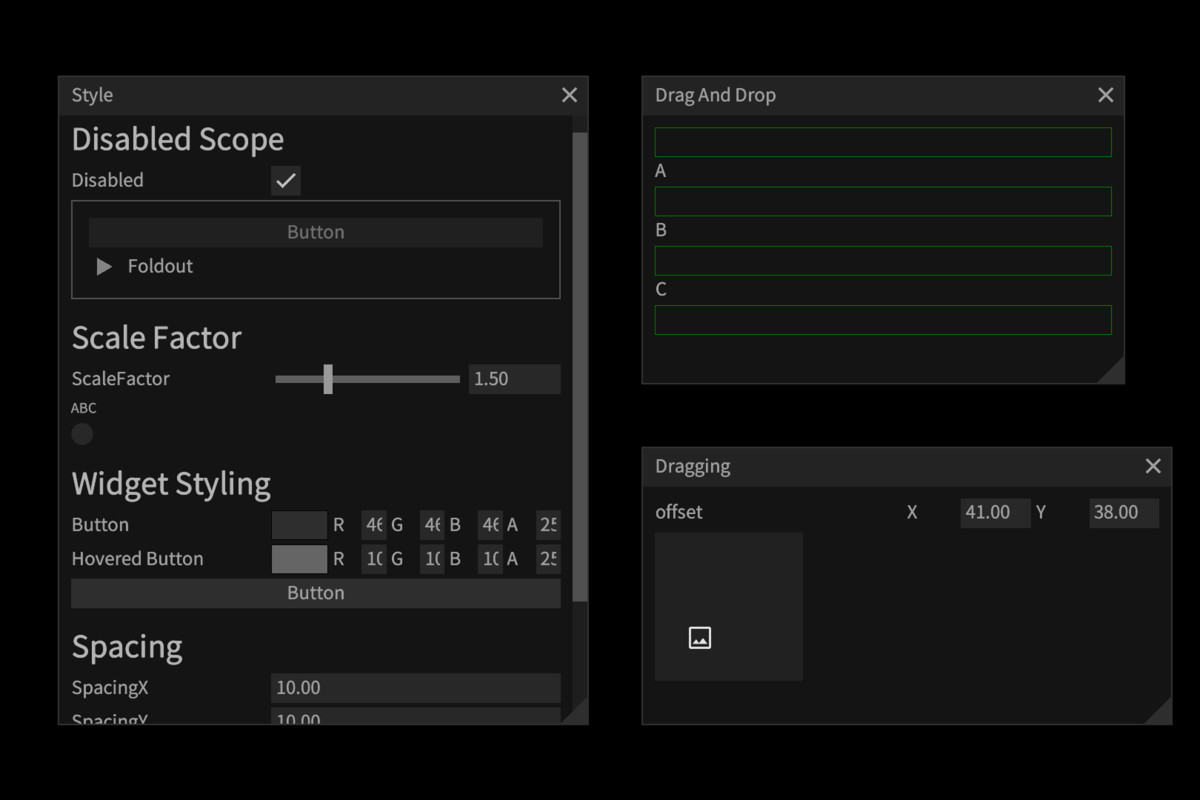The height and width of the screenshot is (800, 1200).
Task: Click the round radio button under ABC
Action: pyautogui.click(x=82, y=434)
